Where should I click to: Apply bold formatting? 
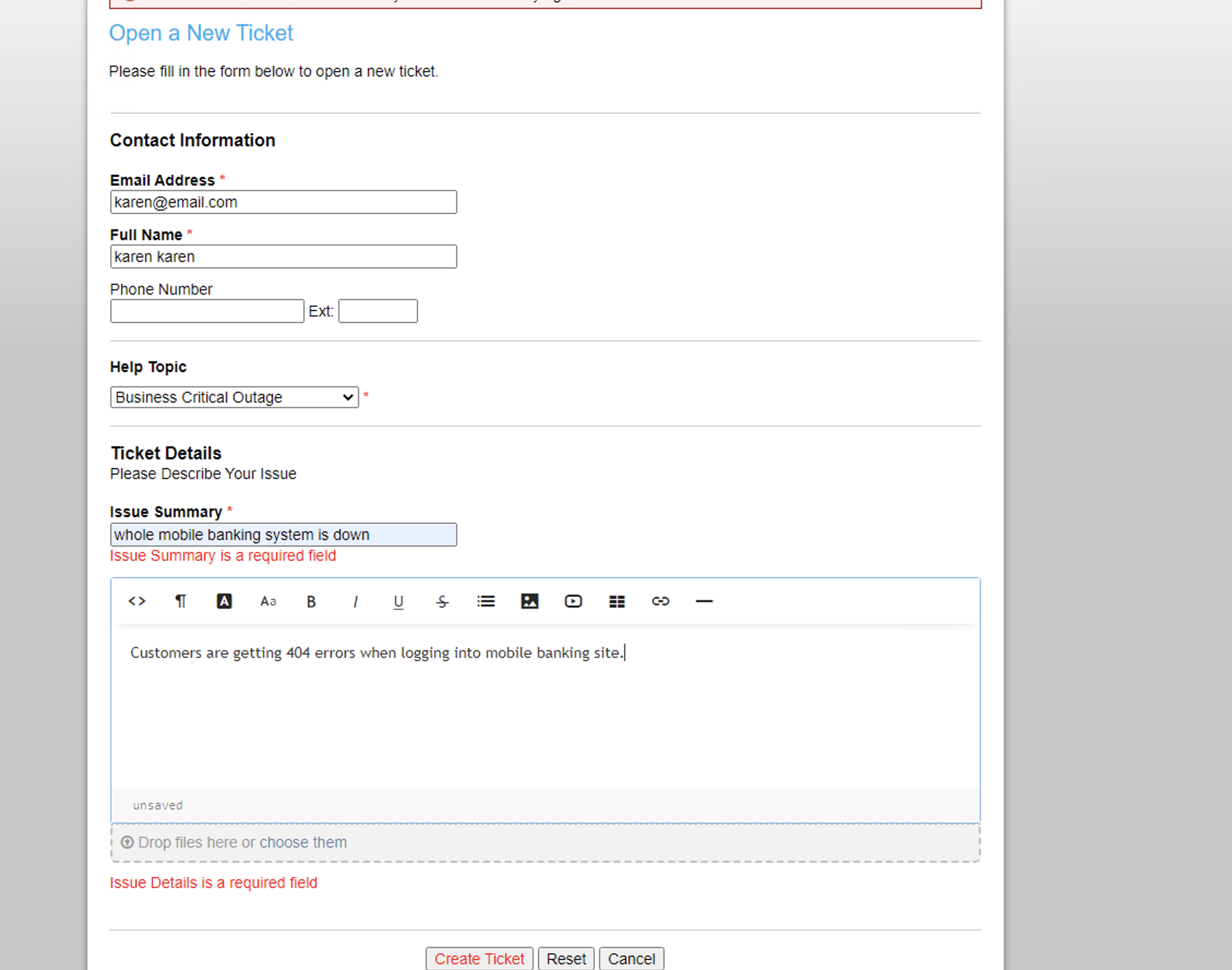click(311, 601)
